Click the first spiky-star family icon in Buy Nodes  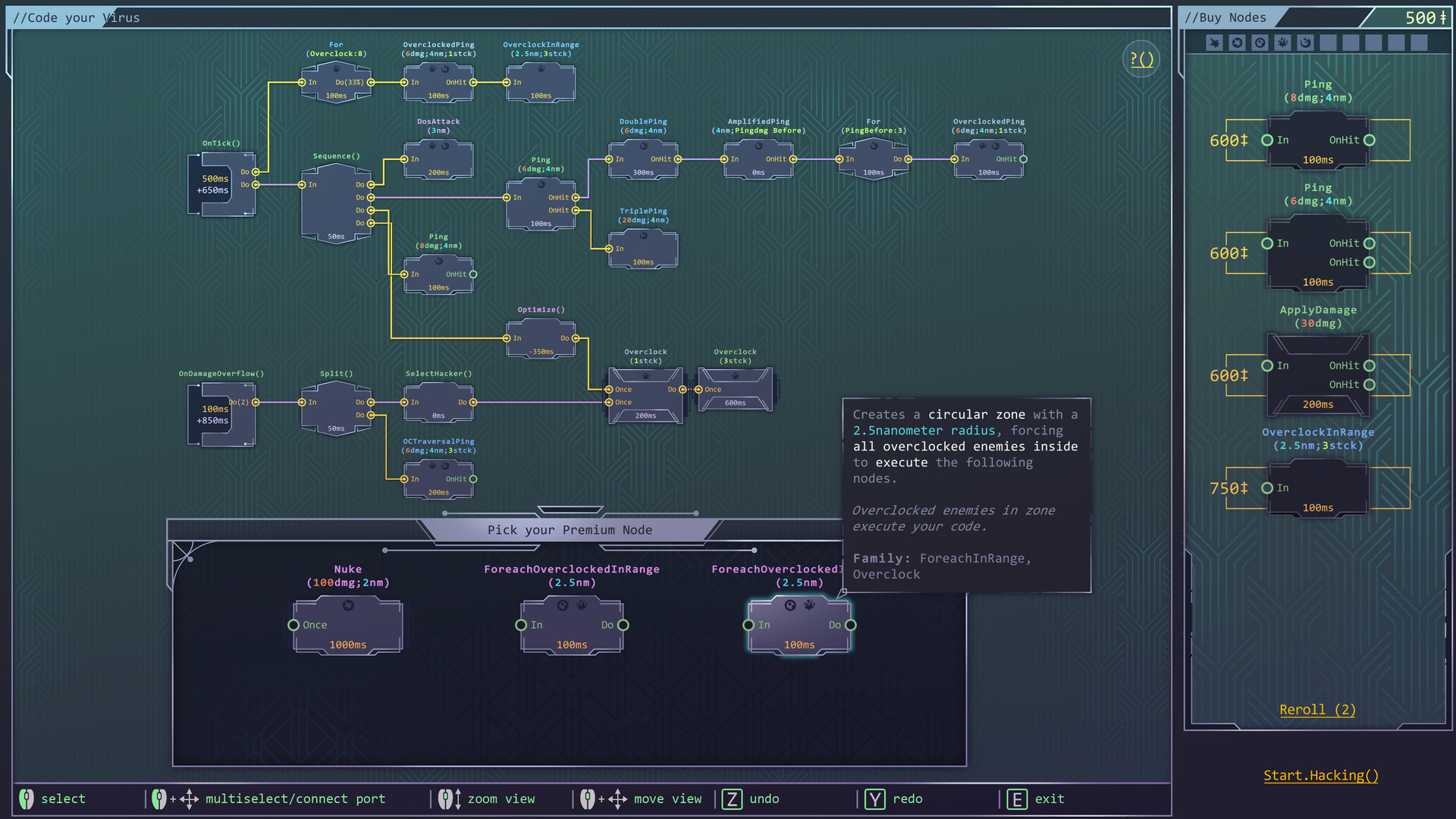(x=1214, y=42)
